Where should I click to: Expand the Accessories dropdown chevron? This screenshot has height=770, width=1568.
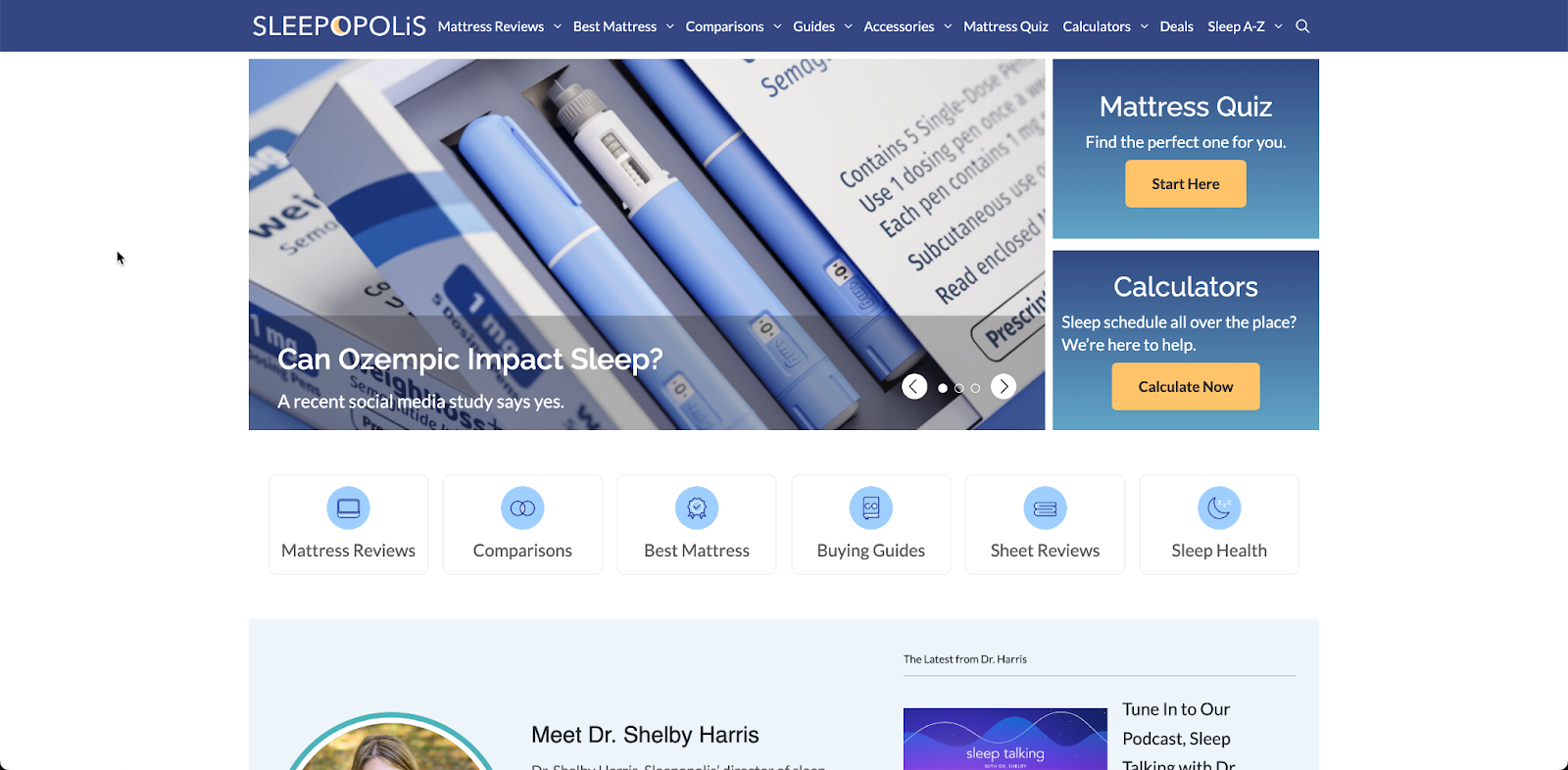[x=948, y=26]
